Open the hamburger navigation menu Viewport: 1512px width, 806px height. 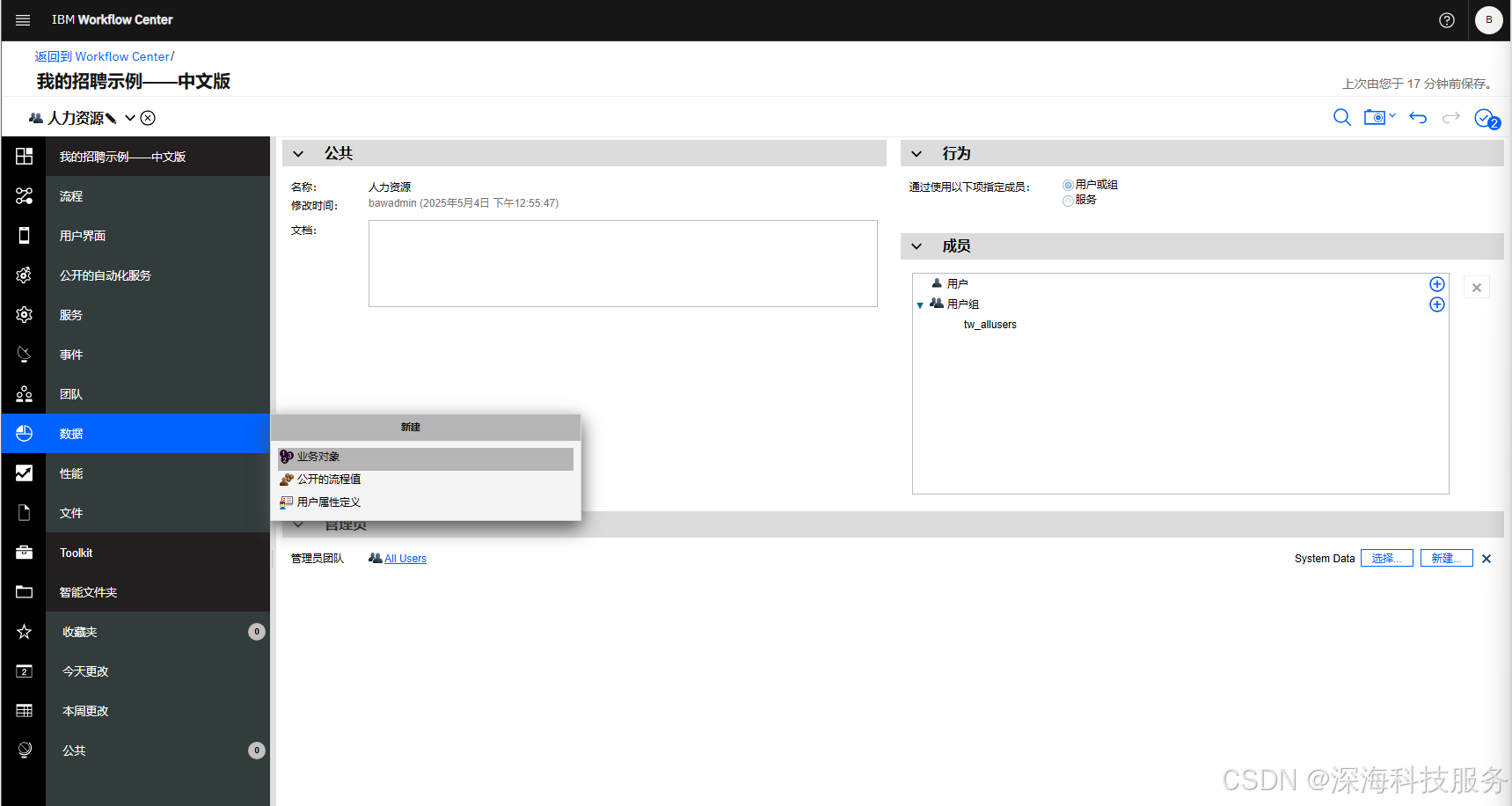[23, 19]
